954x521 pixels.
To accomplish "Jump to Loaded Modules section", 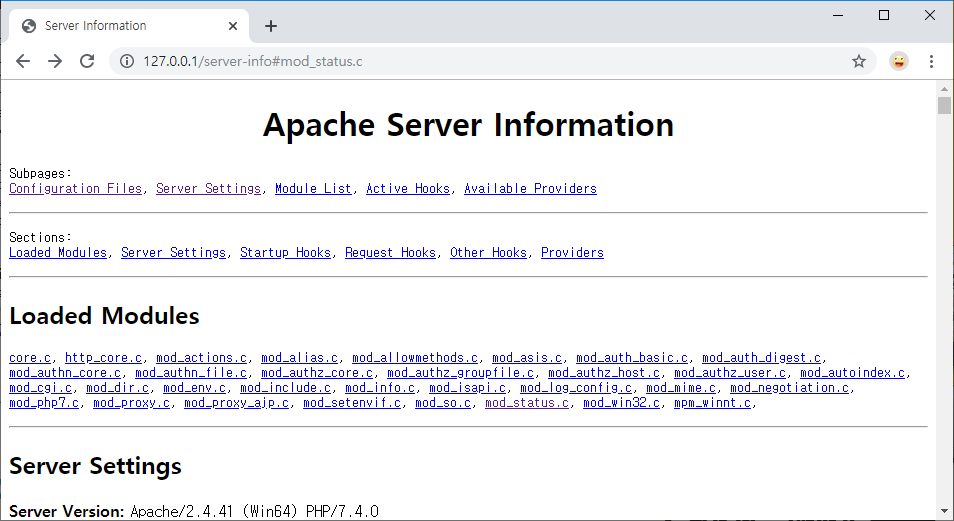I will 58,253.
